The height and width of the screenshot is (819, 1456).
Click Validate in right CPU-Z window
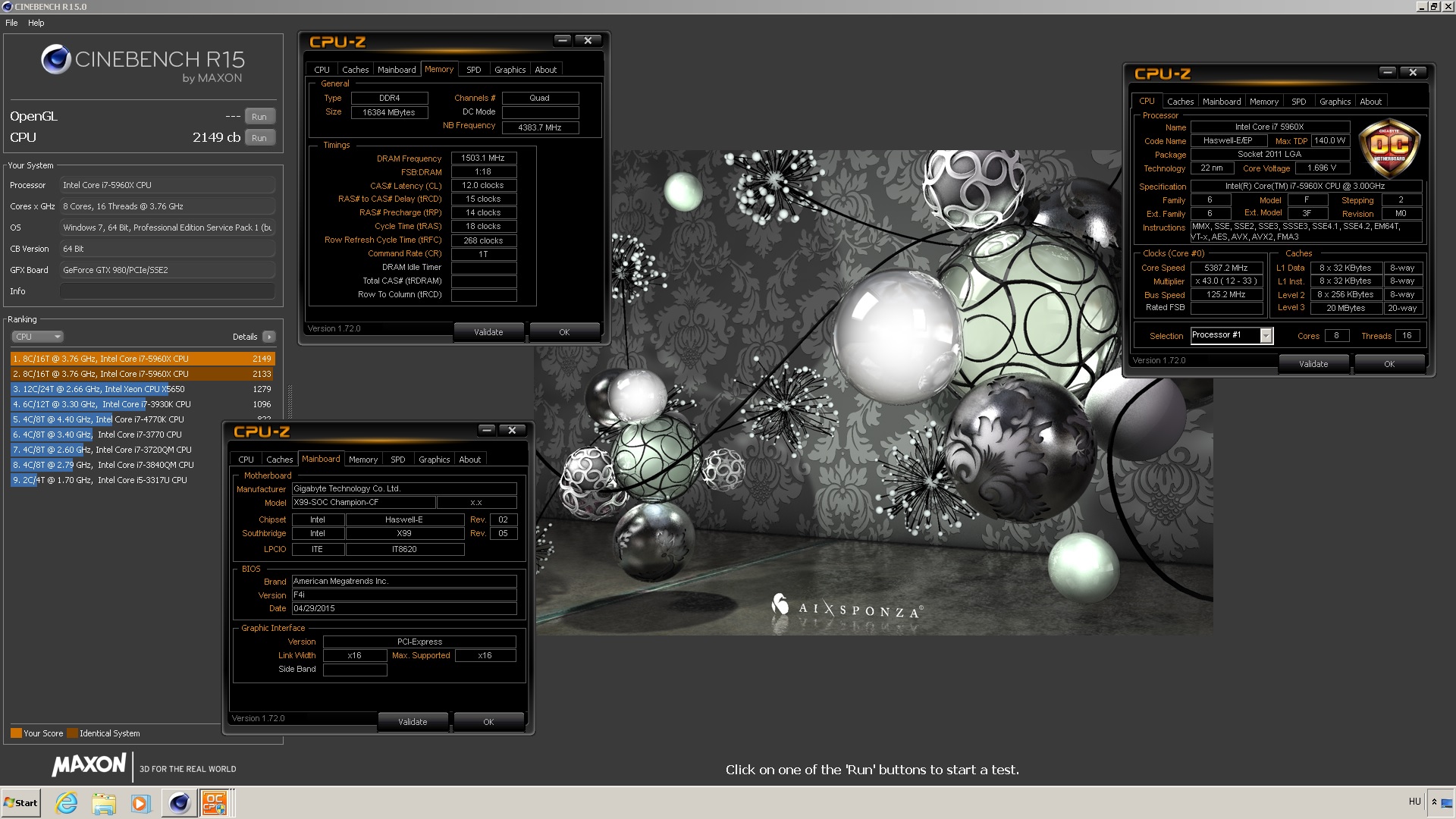pos(1313,364)
